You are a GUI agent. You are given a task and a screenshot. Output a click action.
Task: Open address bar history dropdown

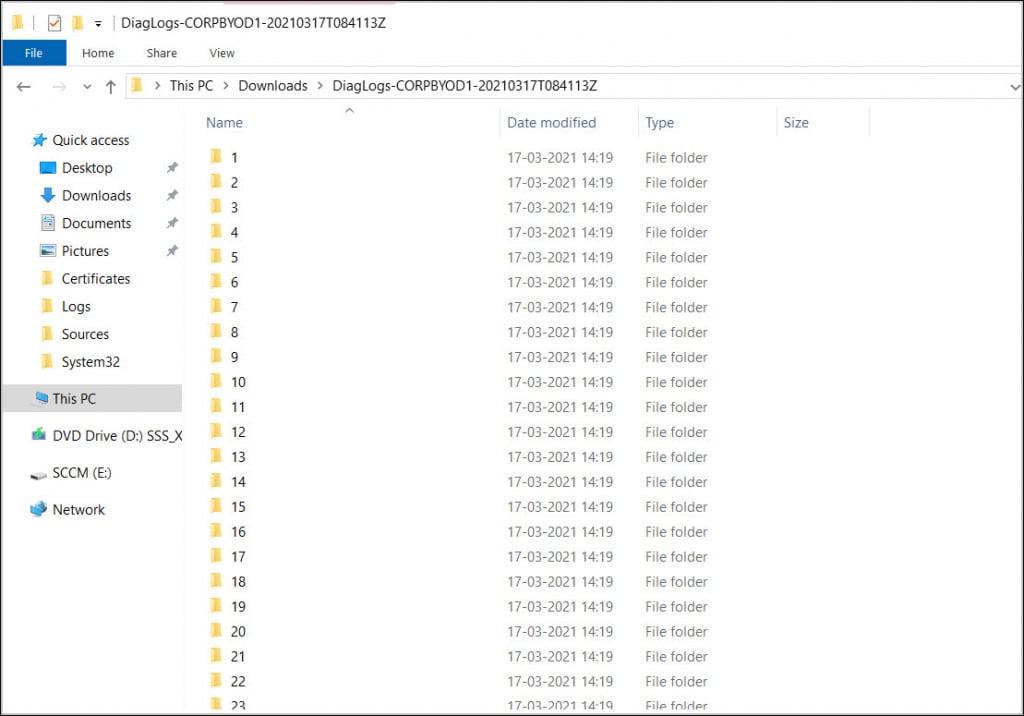point(1014,86)
